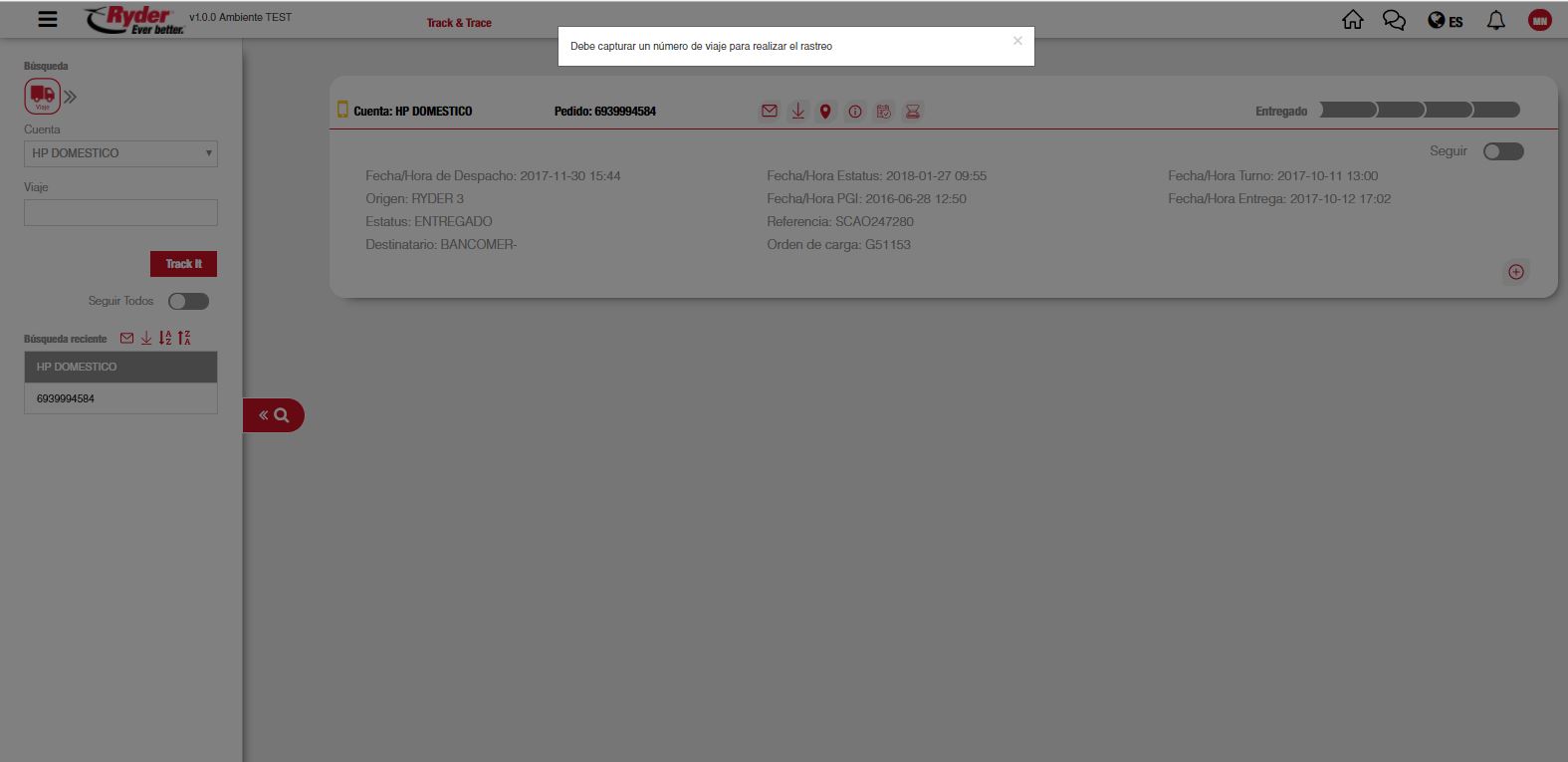This screenshot has width=1568, height=762.
Task: Change language via ES globe menu
Action: point(1445,21)
